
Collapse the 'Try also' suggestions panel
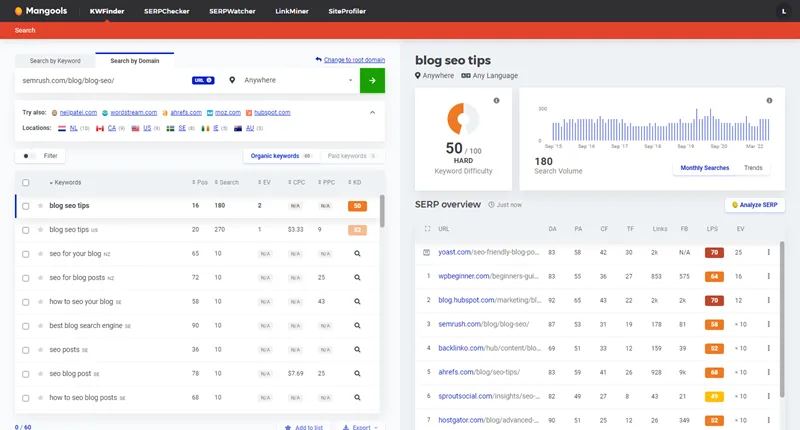click(372, 112)
